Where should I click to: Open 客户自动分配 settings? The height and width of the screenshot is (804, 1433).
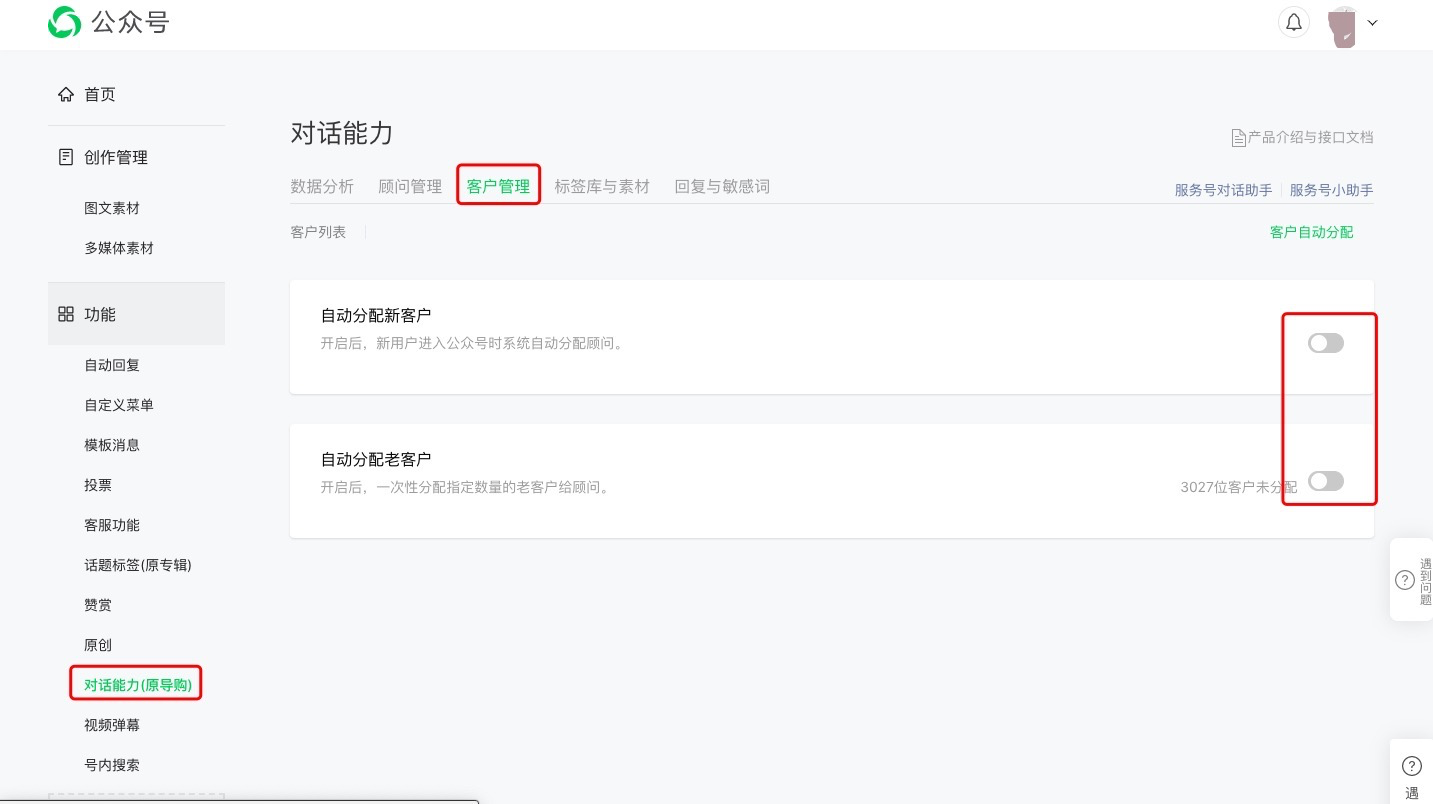point(1311,231)
